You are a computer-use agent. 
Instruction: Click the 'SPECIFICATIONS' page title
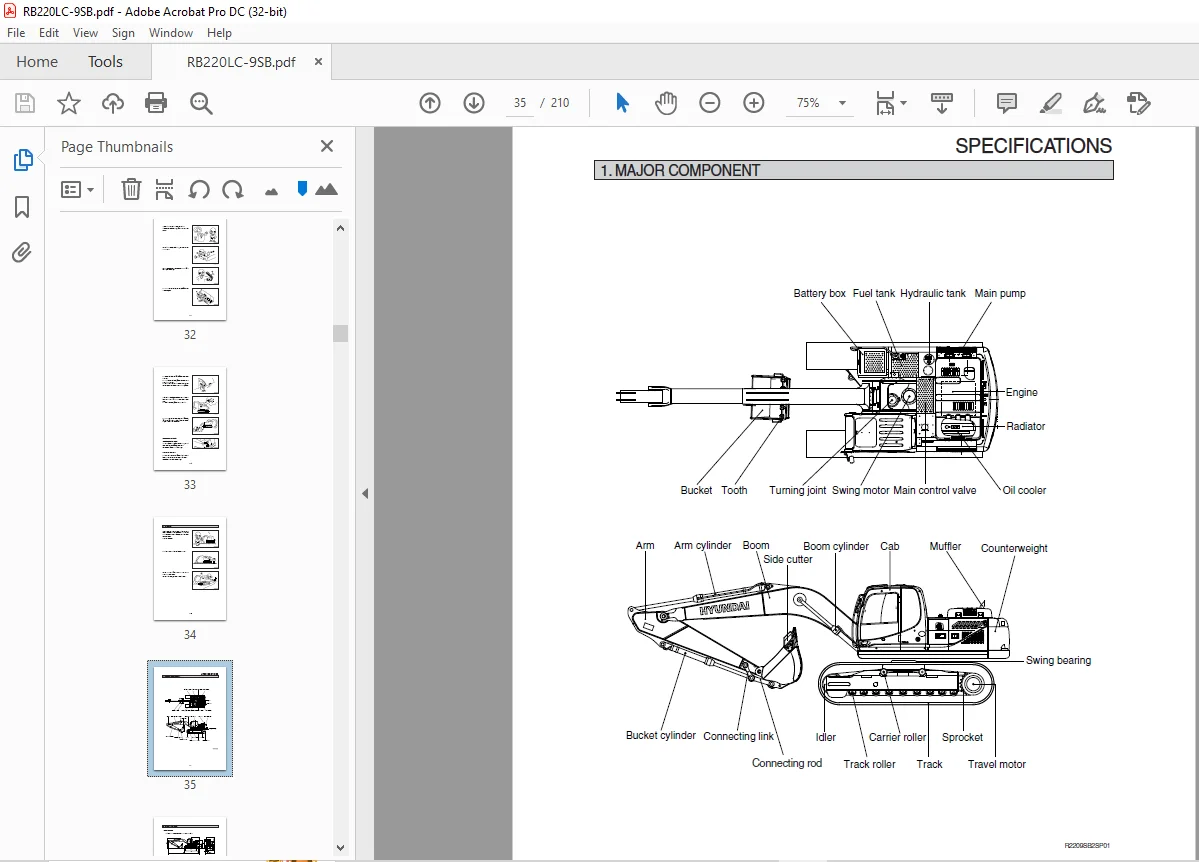tap(1033, 145)
